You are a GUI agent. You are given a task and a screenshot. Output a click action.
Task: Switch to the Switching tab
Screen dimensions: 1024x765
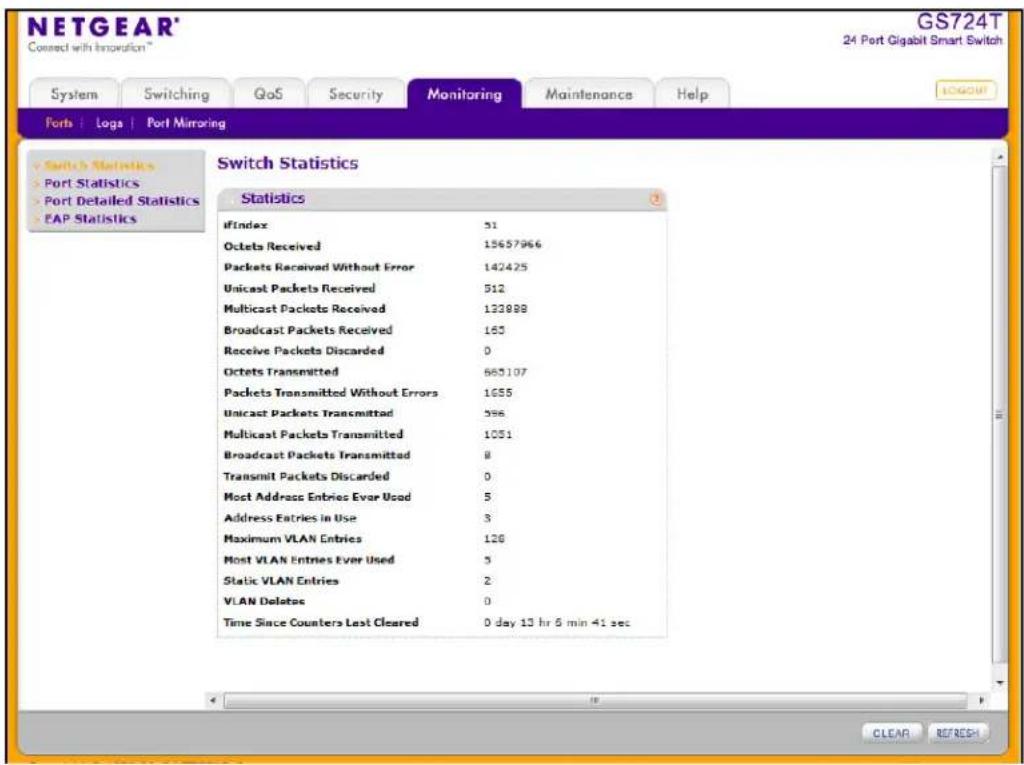(176, 95)
